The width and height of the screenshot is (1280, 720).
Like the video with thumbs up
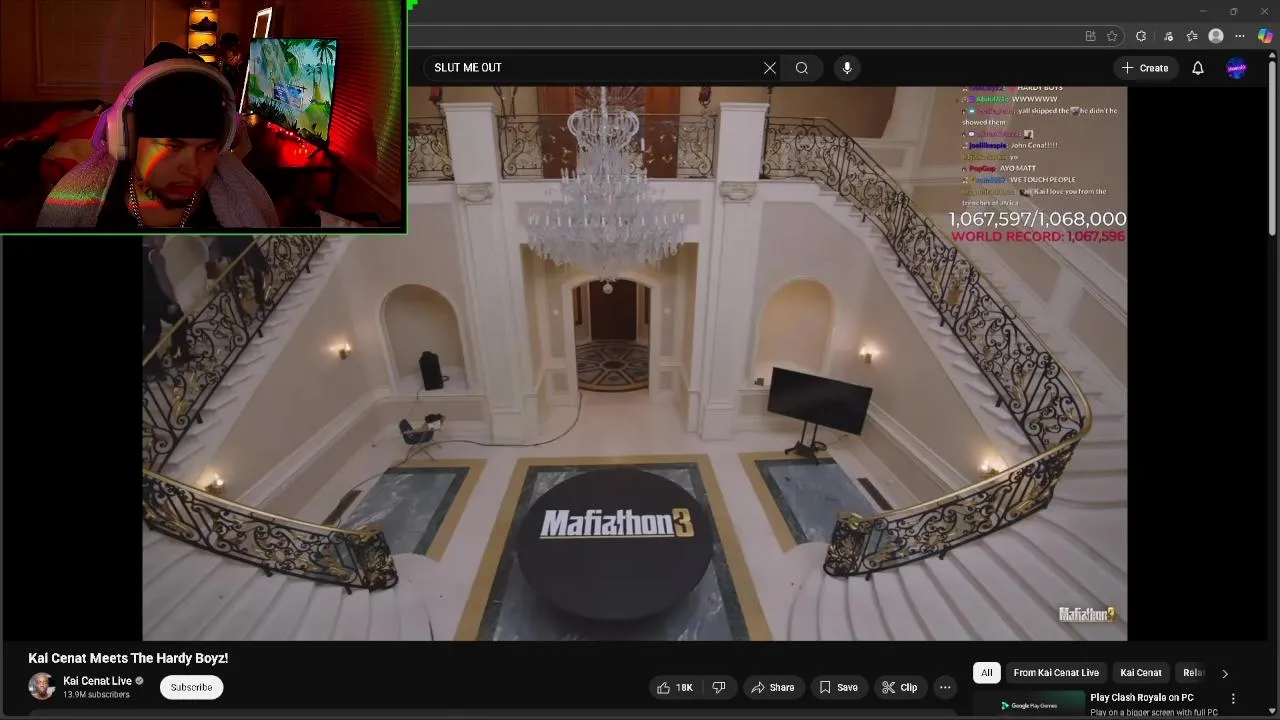(675, 687)
